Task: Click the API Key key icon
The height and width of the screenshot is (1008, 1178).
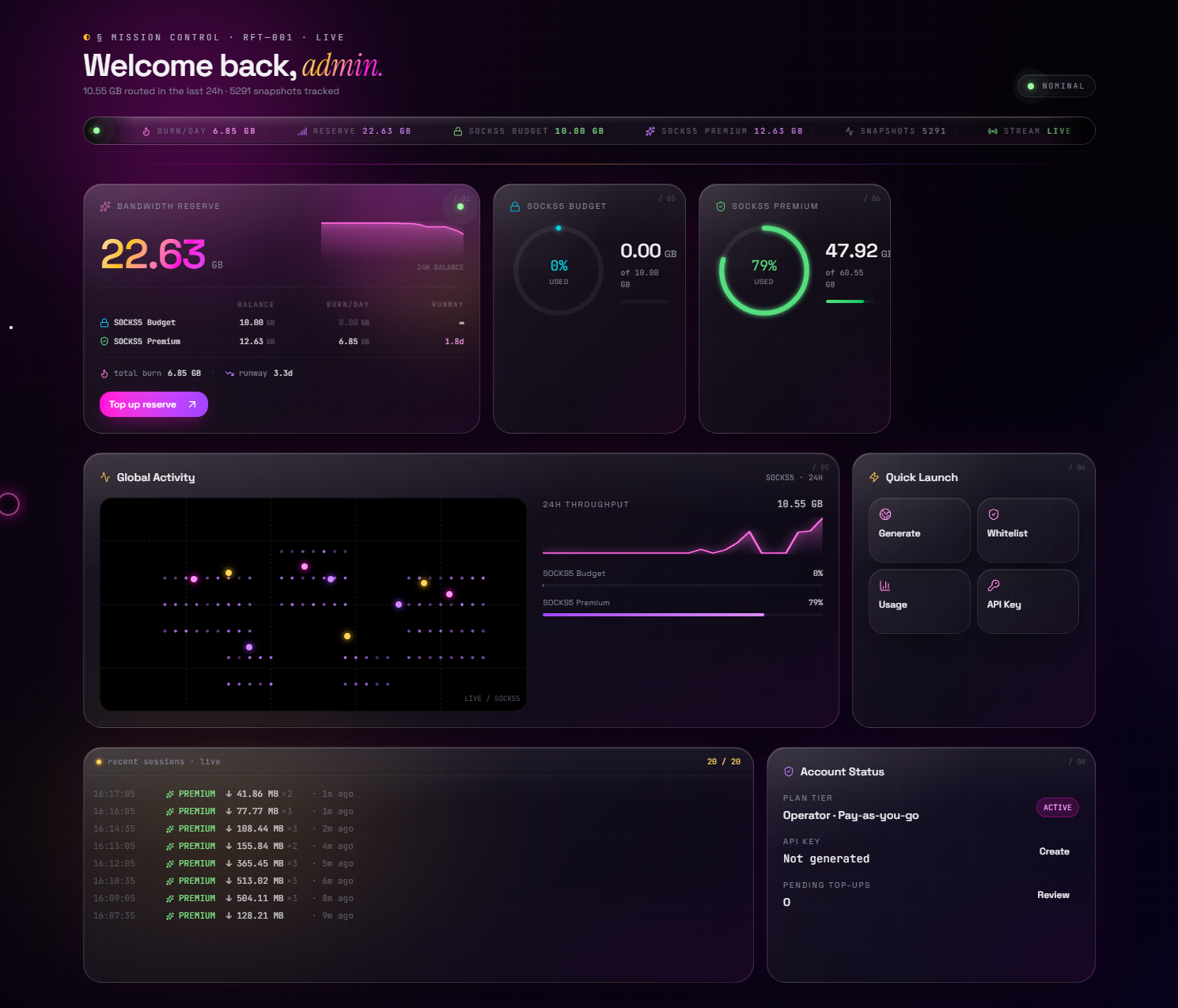Action: (994, 585)
